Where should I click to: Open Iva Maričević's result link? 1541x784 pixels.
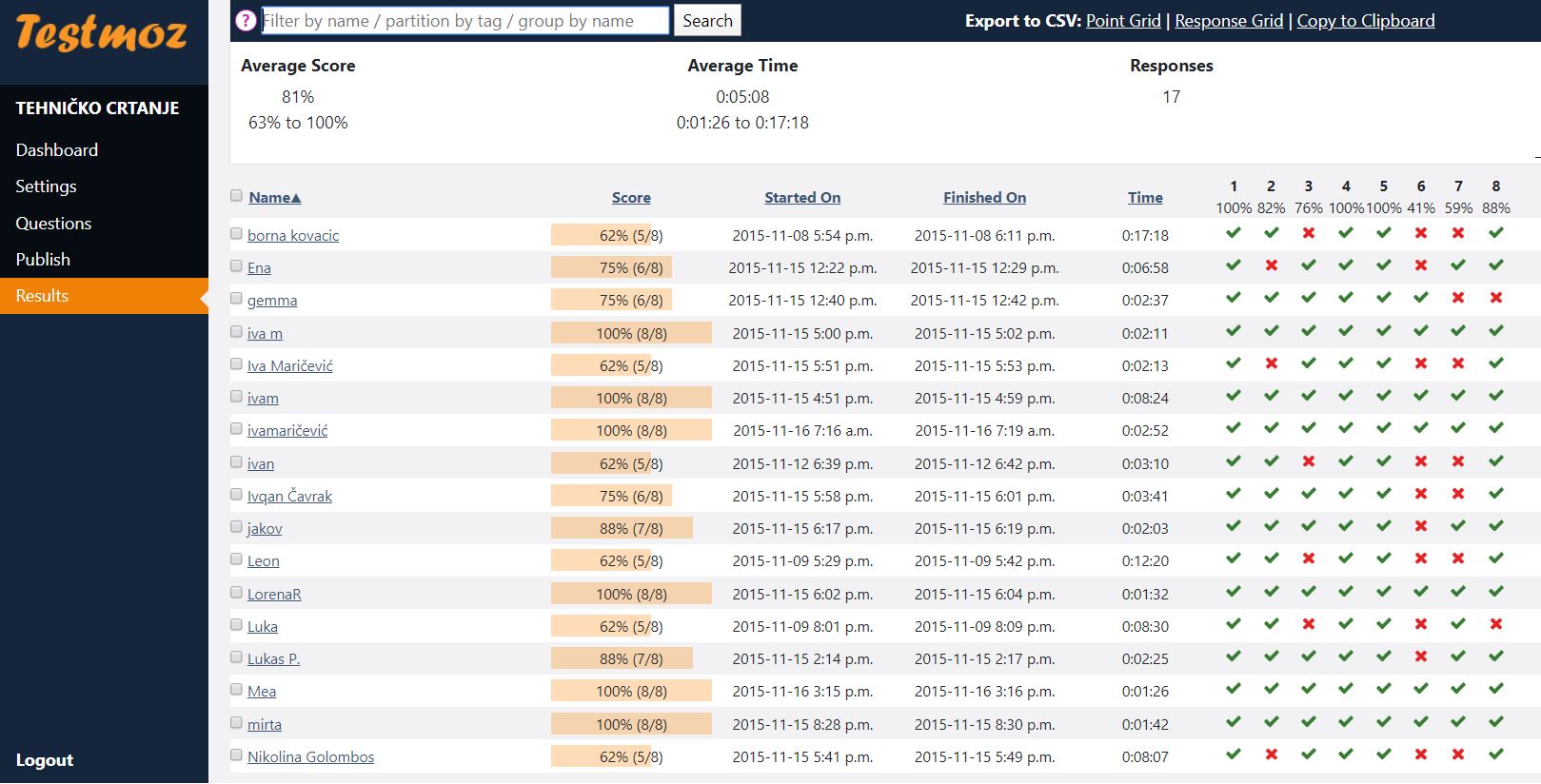click(x=290, y=366)
